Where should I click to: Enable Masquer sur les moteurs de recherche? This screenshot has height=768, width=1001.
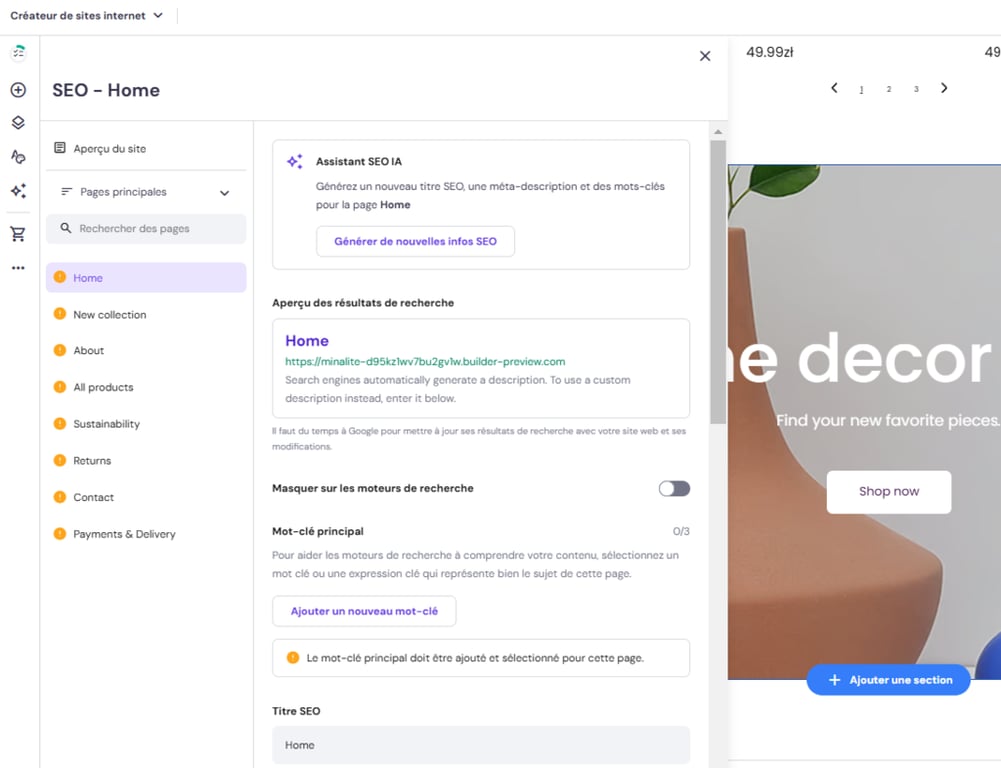click(x=673, y=488)
